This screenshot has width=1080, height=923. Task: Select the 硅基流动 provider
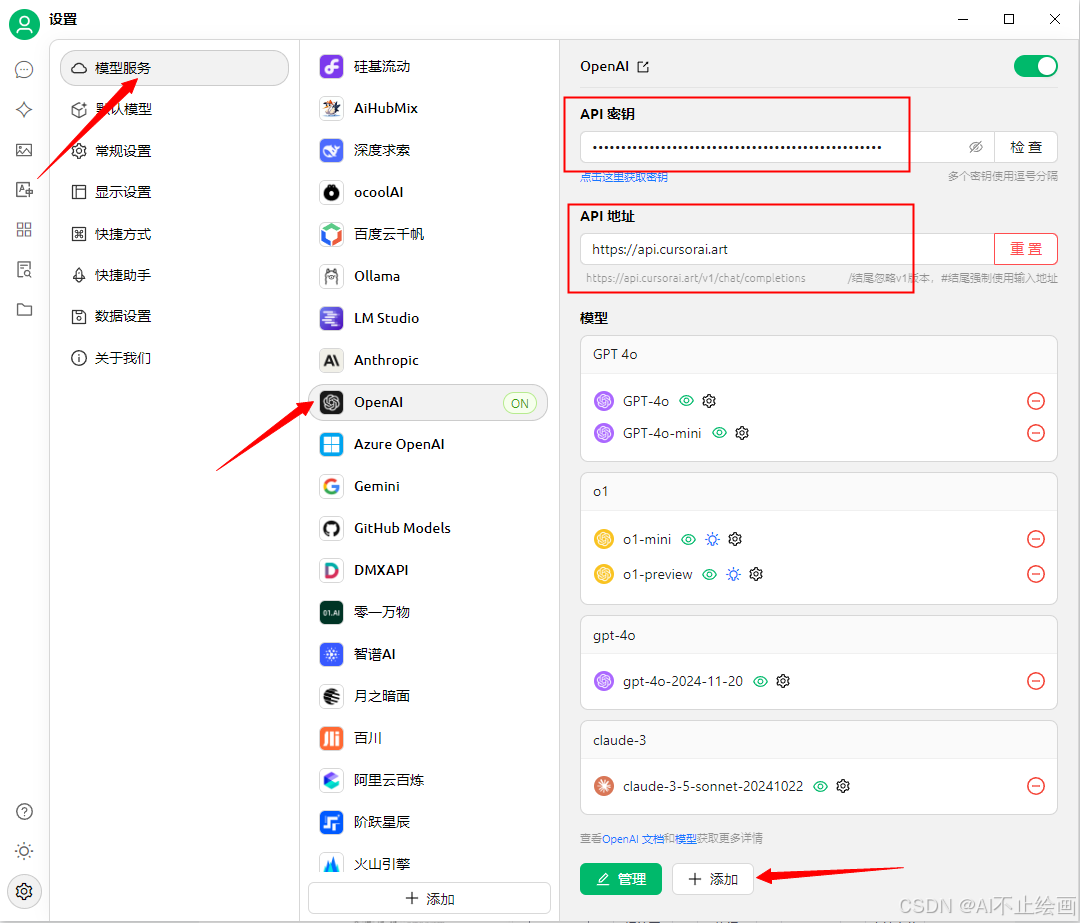click(x=428, y=67)
